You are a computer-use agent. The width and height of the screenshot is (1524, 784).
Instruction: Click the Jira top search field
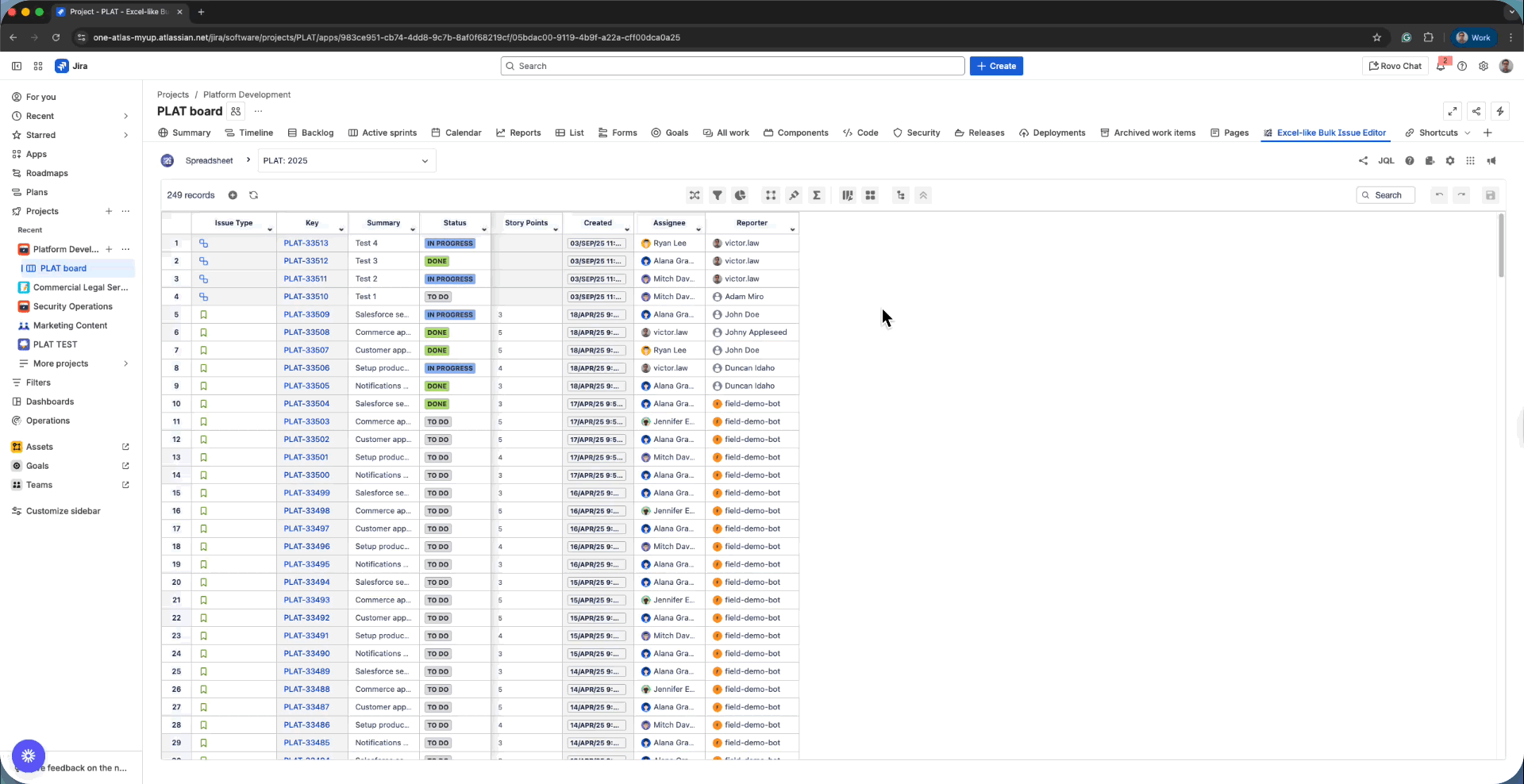[x=732, y=66]
